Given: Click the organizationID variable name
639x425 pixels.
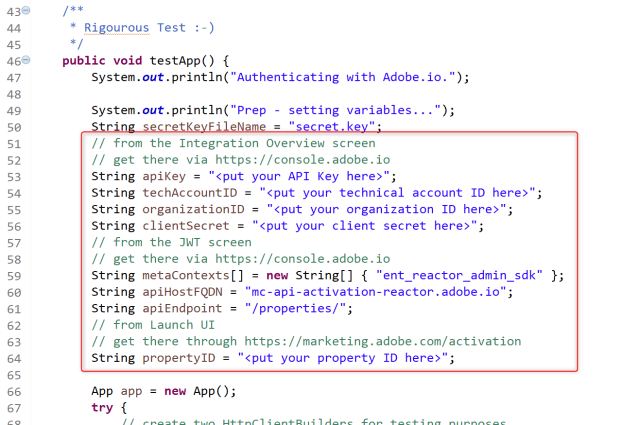Looking at the screenshot, I should (x=193, y=209).
